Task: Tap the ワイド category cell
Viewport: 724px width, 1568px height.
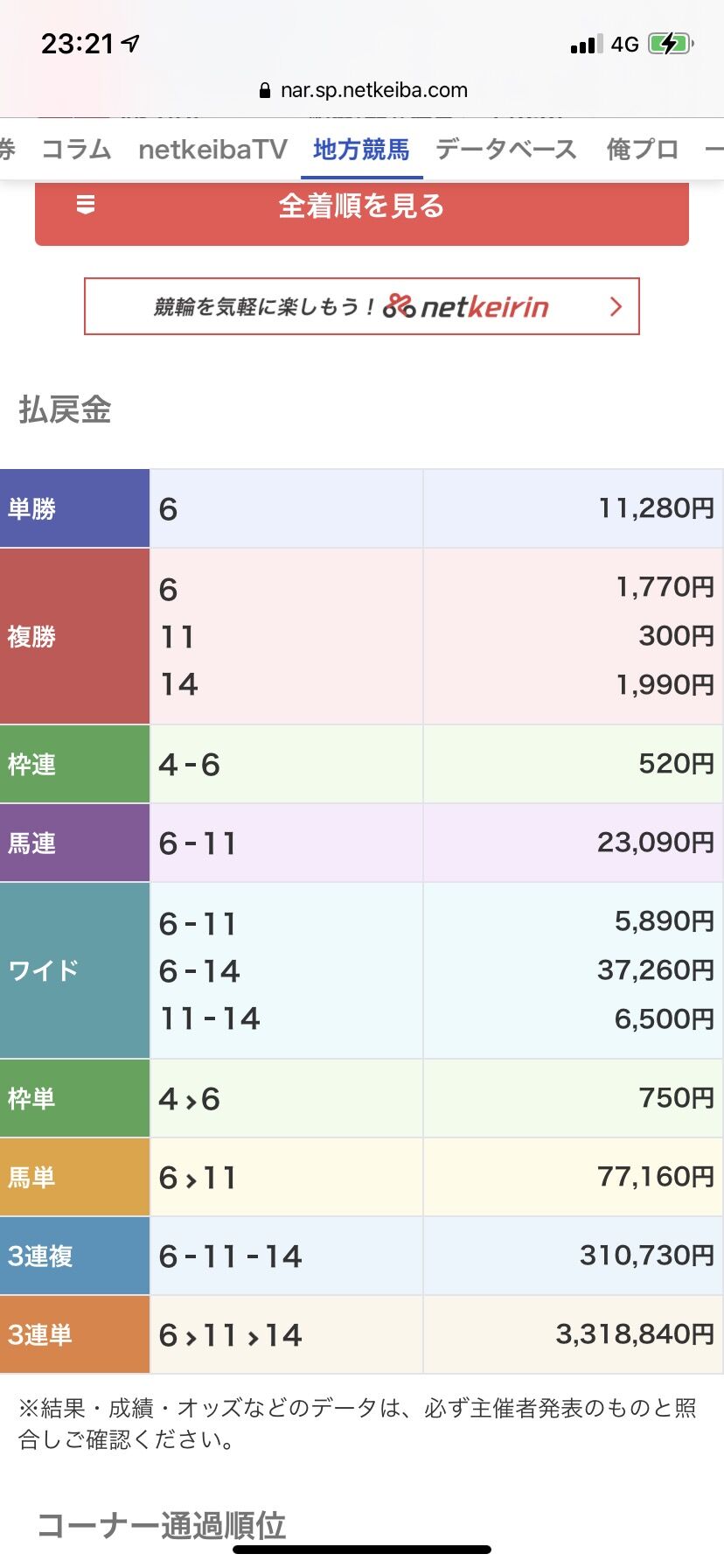Action: [x=75, y=970]
